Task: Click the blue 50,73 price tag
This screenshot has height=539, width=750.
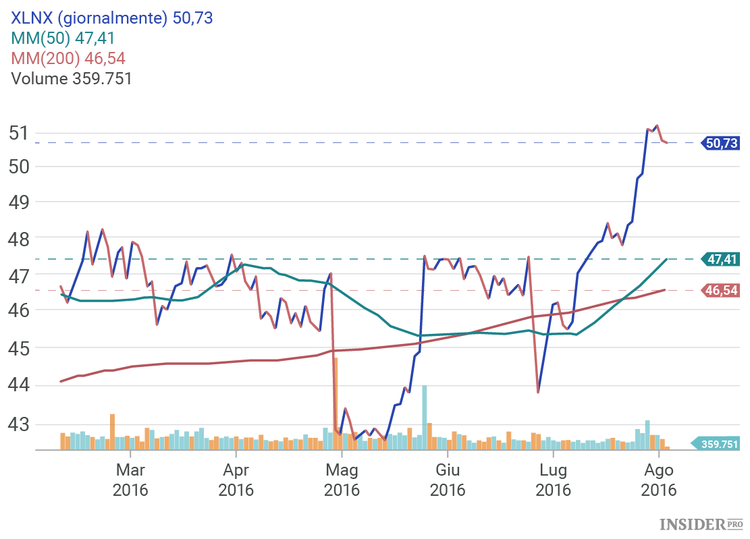Action: pyautogui.click(x=720, y=143)
